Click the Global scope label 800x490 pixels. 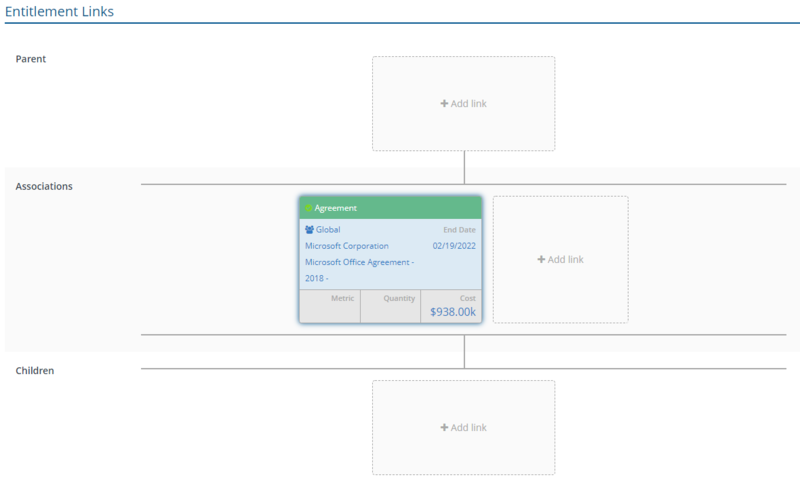point(328,230)
